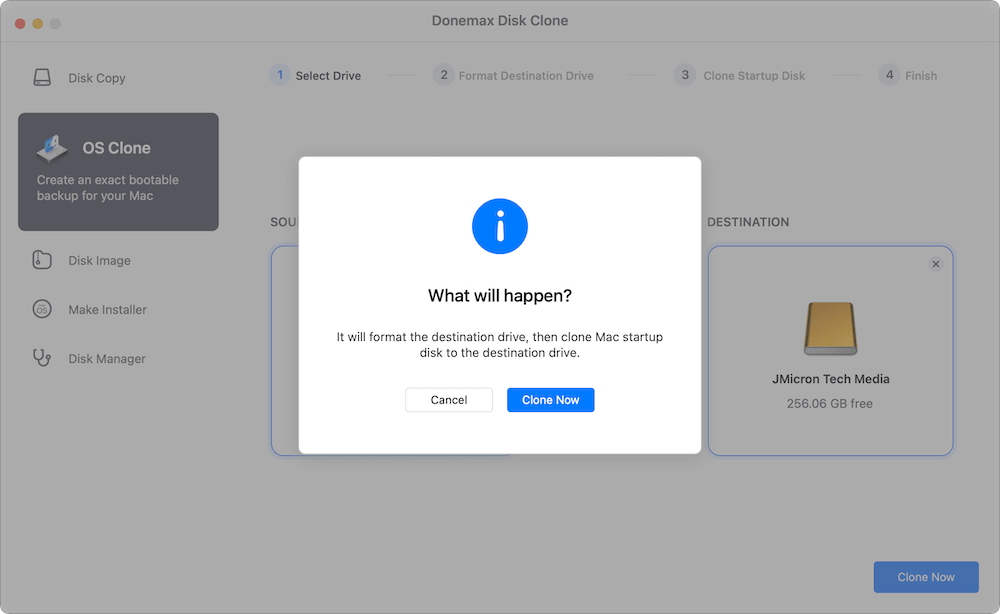Open Disk Copy in sidebar
1000x614 pixels.
coord(97,78)
